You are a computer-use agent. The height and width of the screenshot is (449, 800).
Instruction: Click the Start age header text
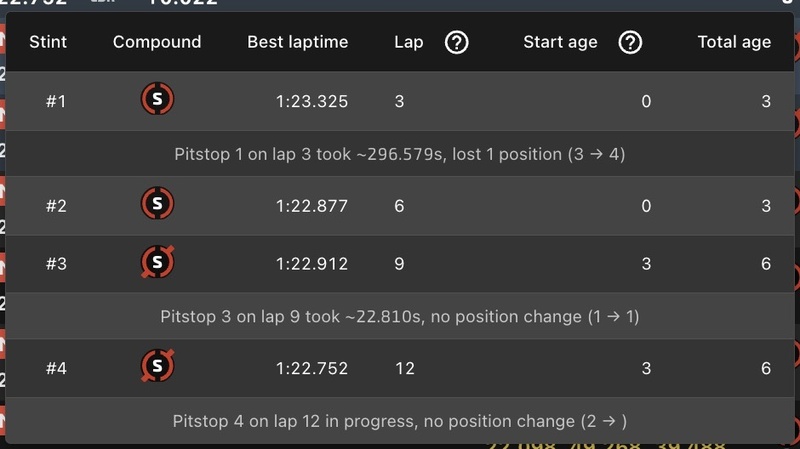(560, 42)
